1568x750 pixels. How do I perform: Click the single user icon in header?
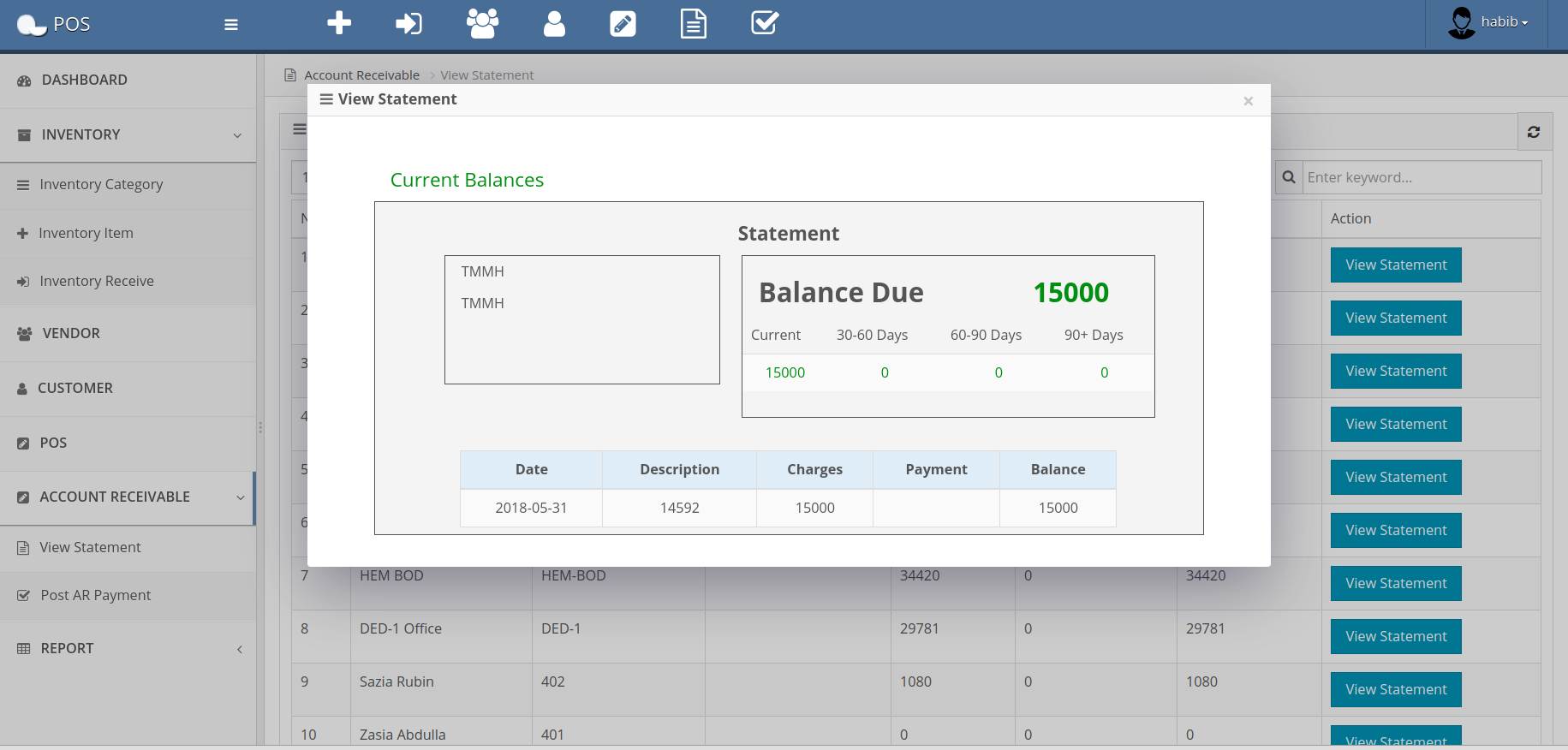554,23
